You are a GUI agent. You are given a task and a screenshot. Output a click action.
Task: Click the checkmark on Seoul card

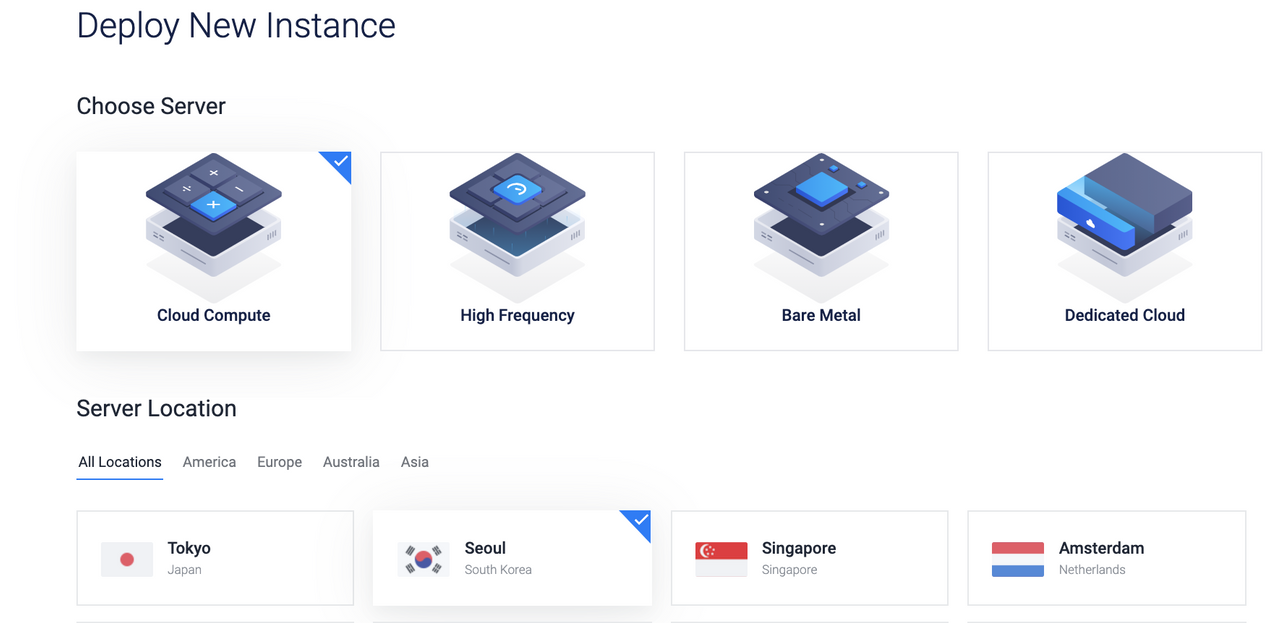click(x=640, y=521)
